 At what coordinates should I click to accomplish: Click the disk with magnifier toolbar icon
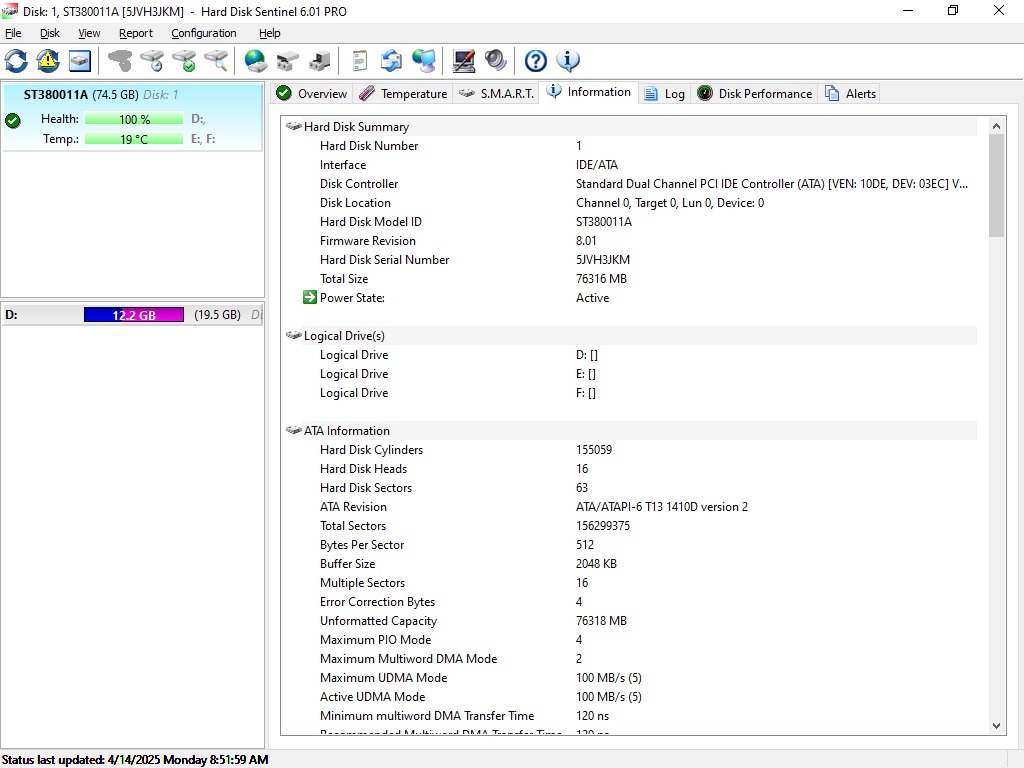216,61
